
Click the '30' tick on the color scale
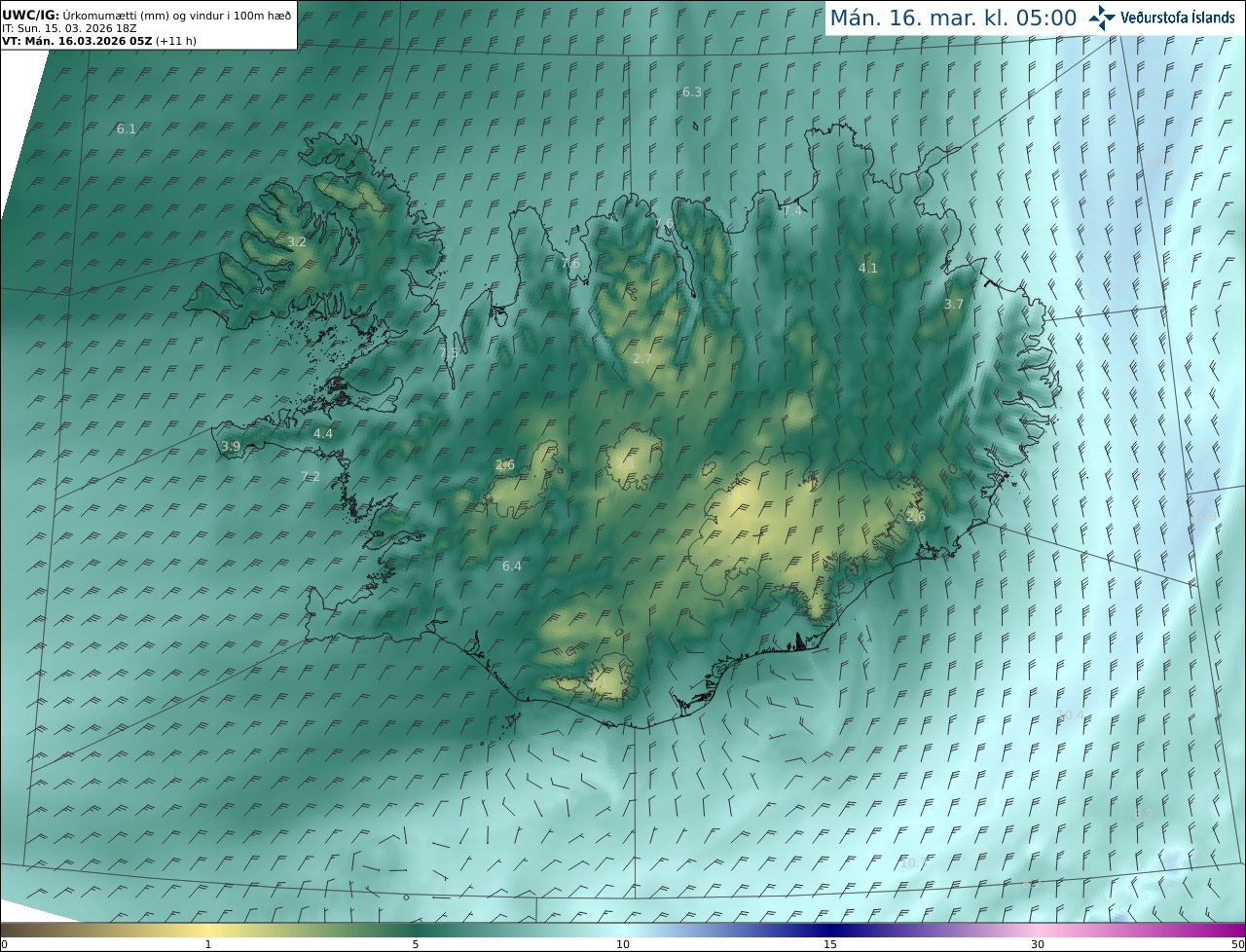[1038, 944]
